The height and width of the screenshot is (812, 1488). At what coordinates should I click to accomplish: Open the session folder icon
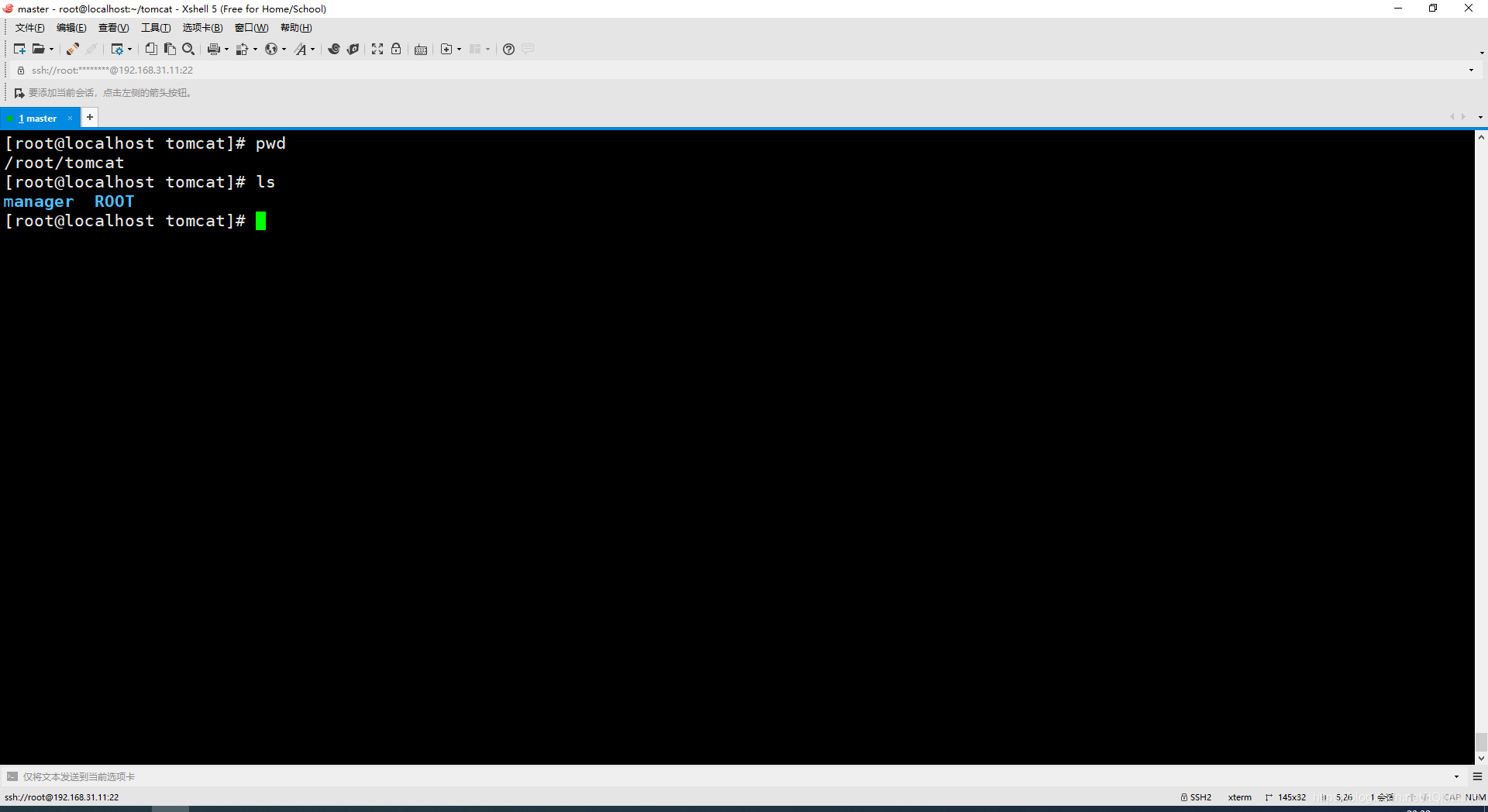[x=38, y=49]
